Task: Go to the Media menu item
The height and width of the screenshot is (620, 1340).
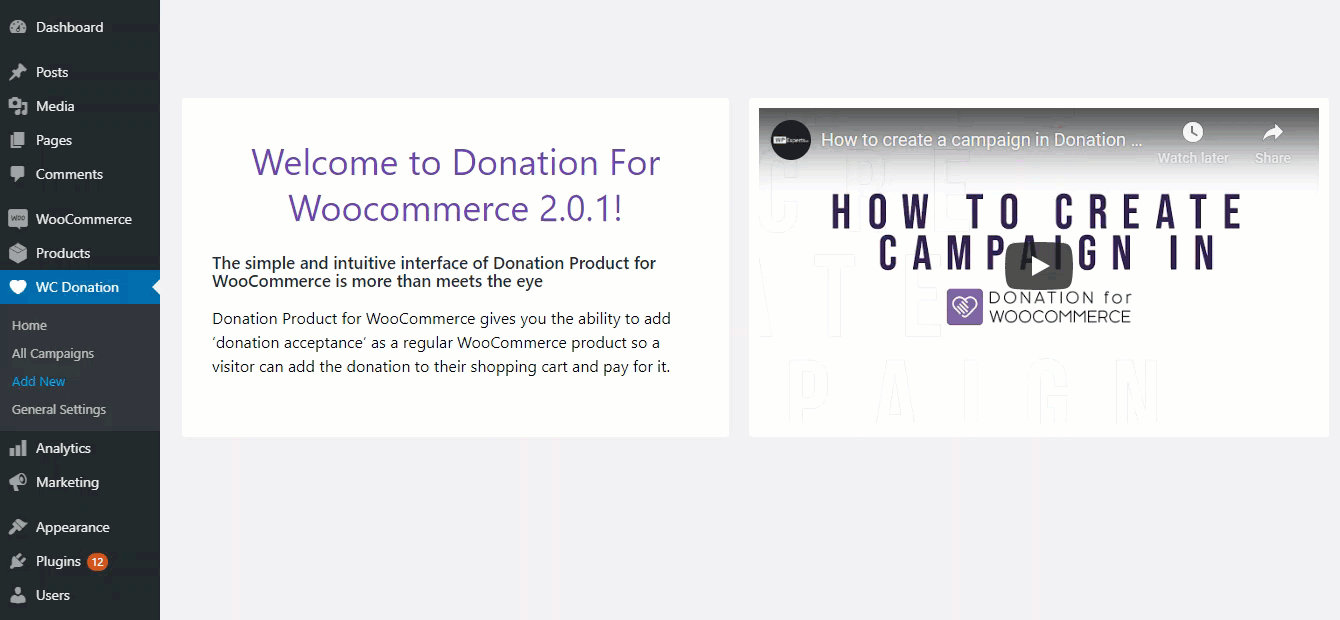Action: (80, 106)
